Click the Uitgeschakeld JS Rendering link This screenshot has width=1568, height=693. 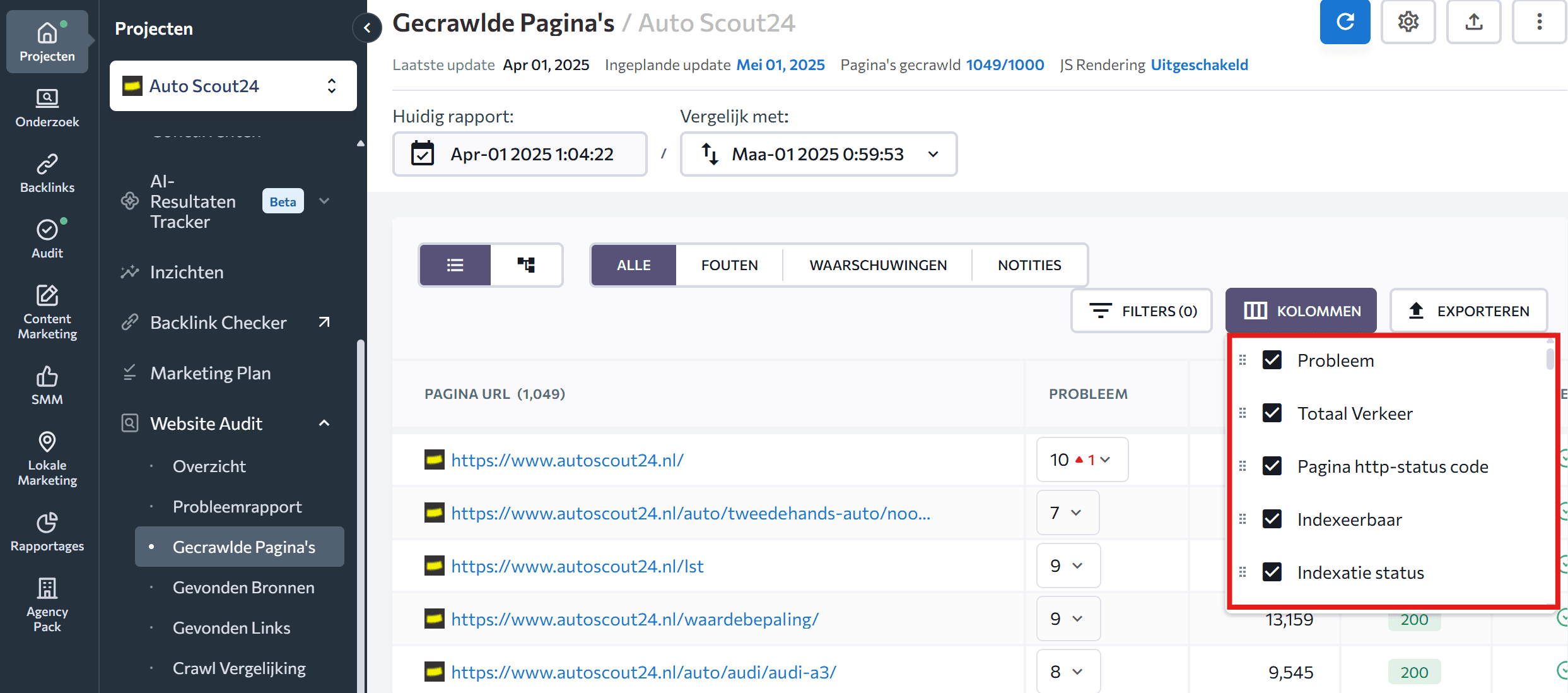1199,65
